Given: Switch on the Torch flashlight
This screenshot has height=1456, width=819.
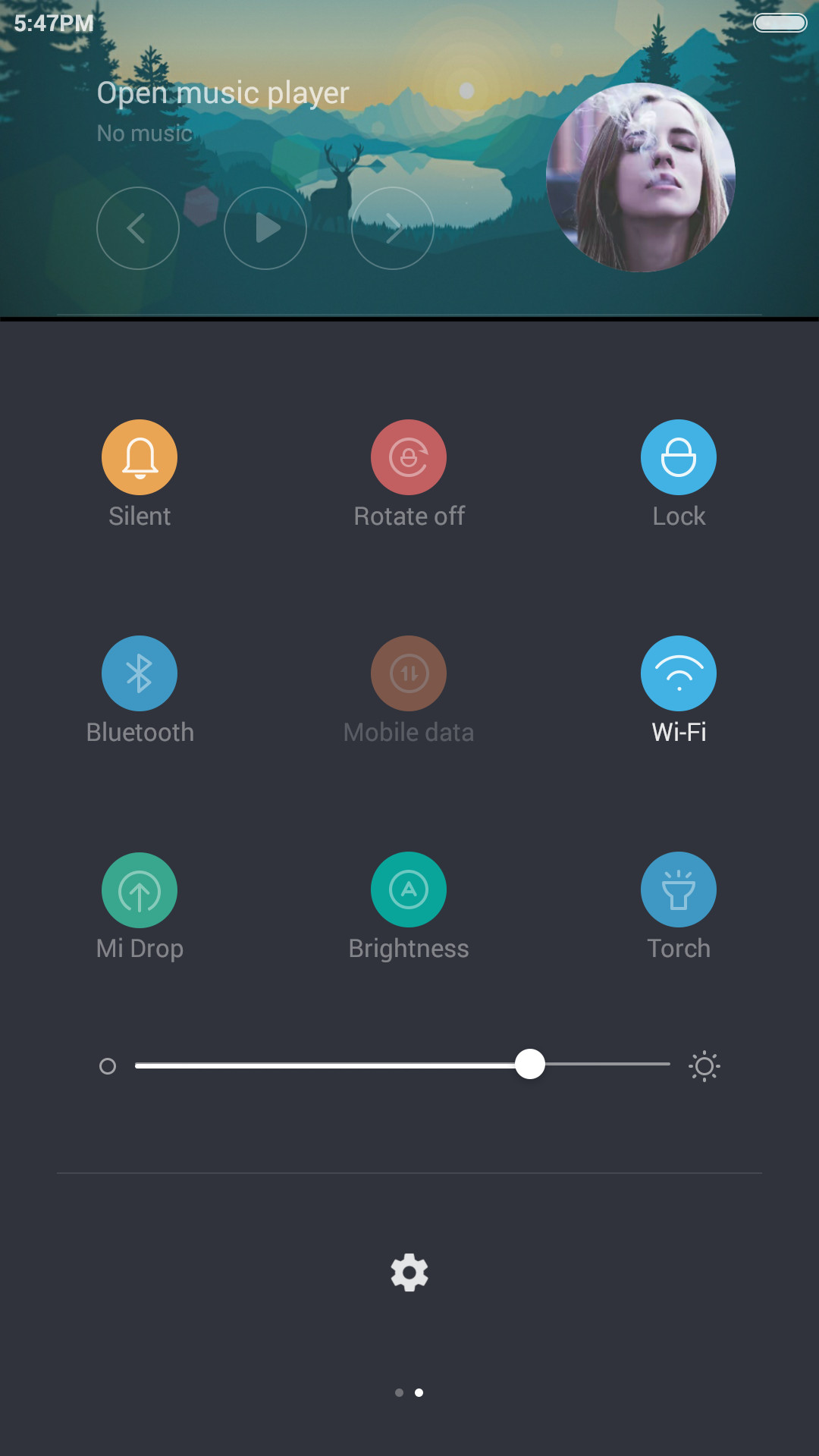Looking at the screenshot, I should (679, 890).
